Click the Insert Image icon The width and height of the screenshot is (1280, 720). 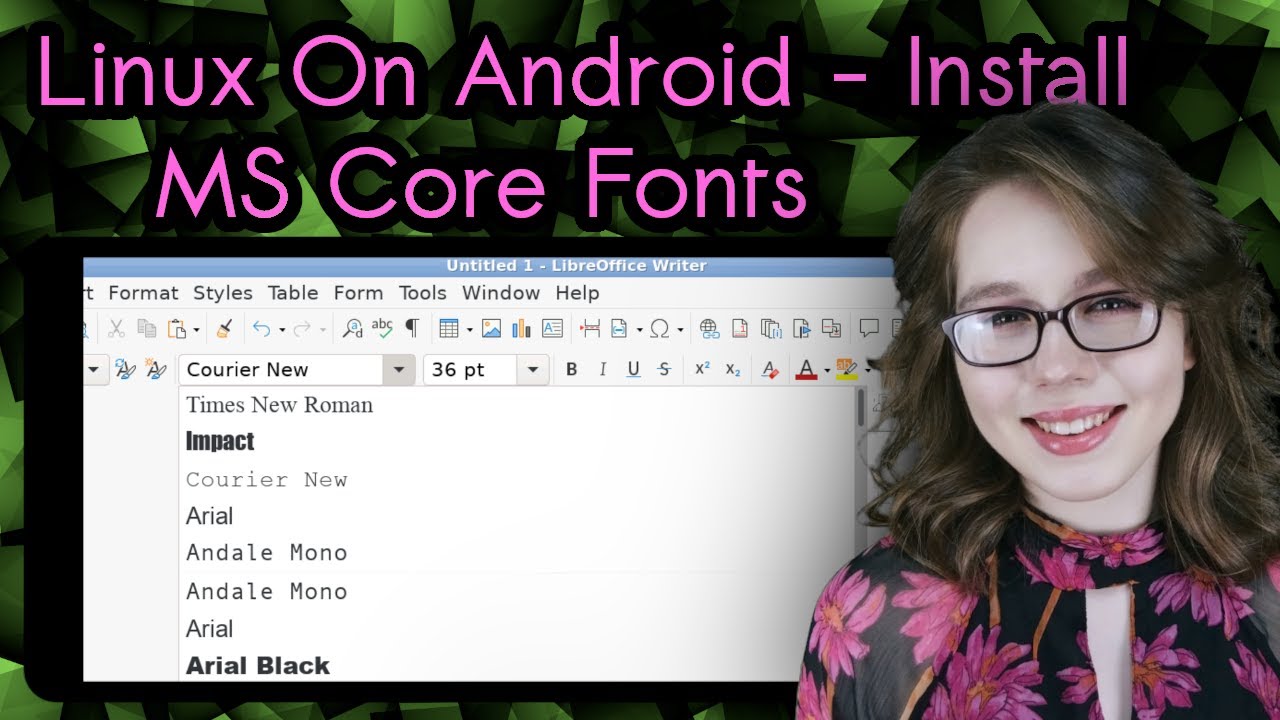click(491, 328)
